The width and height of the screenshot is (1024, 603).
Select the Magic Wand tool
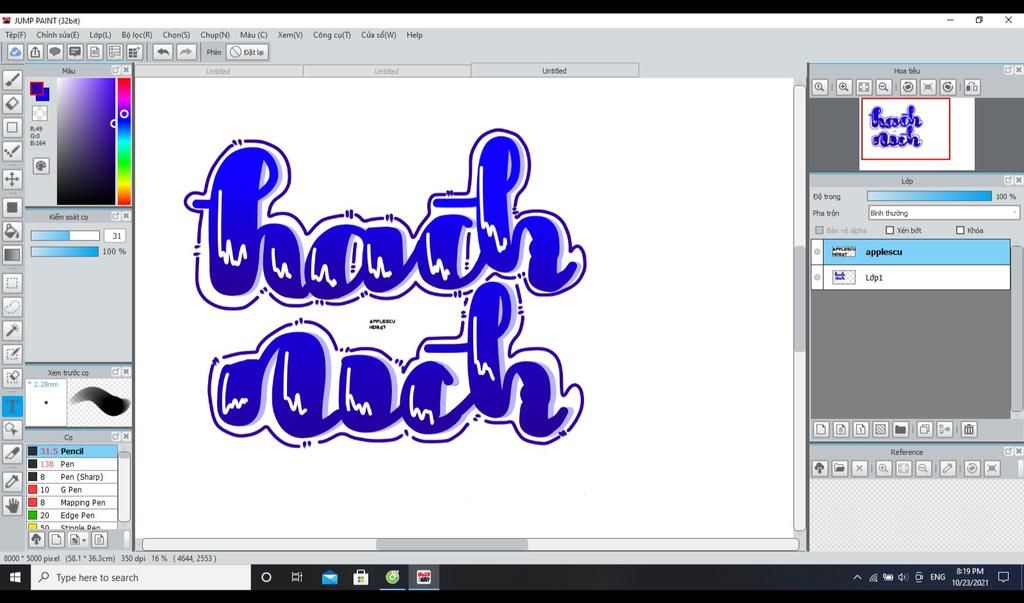click(12, 330)
